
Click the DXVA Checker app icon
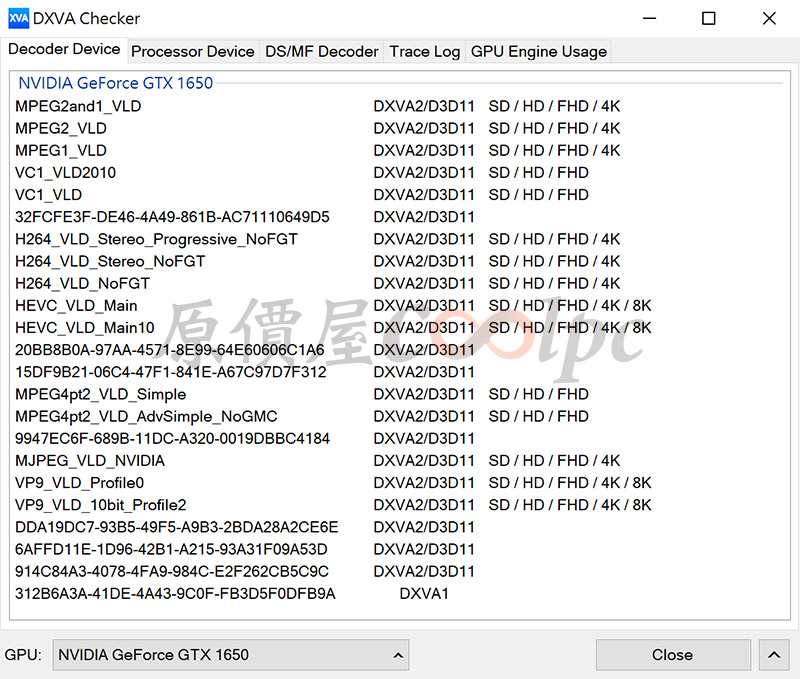coord(18,18)
